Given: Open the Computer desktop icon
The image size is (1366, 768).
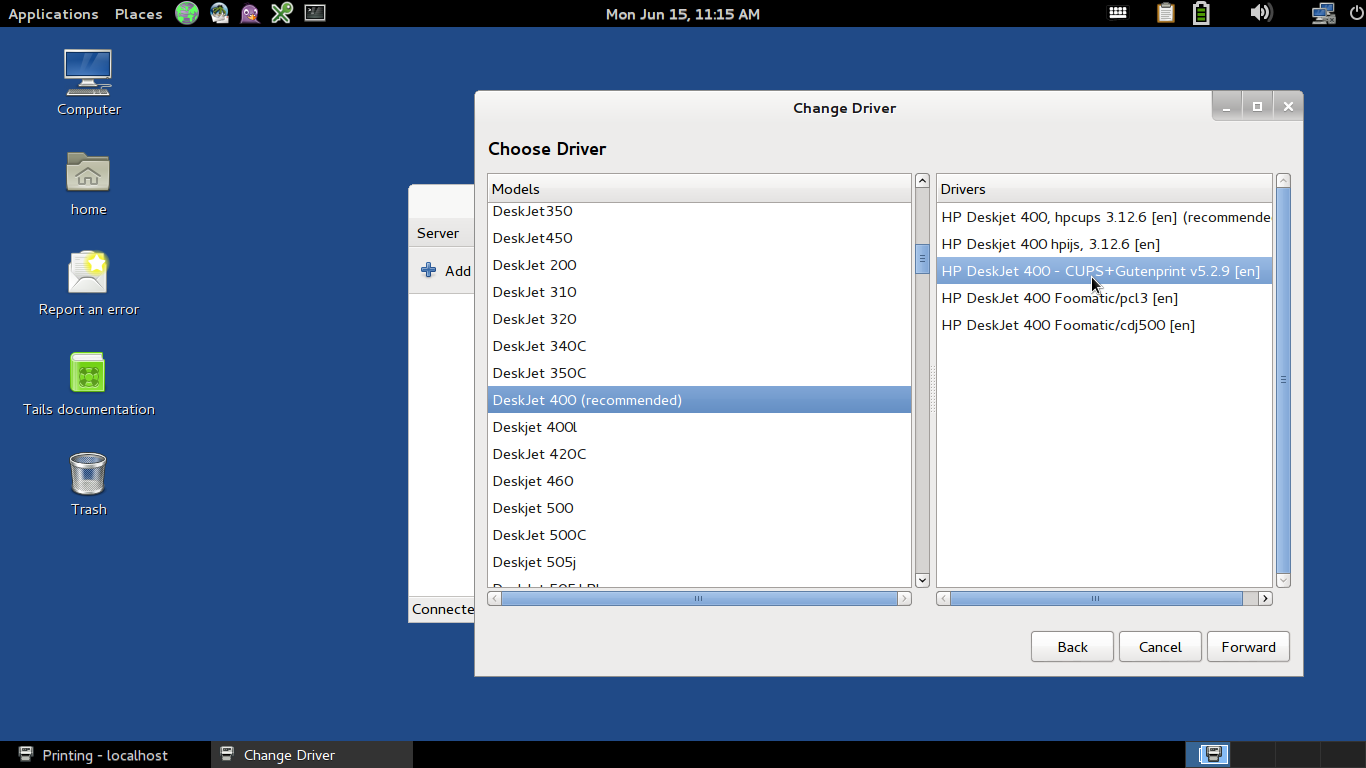Looking at the screenshot, I should [x=88, y=83].
